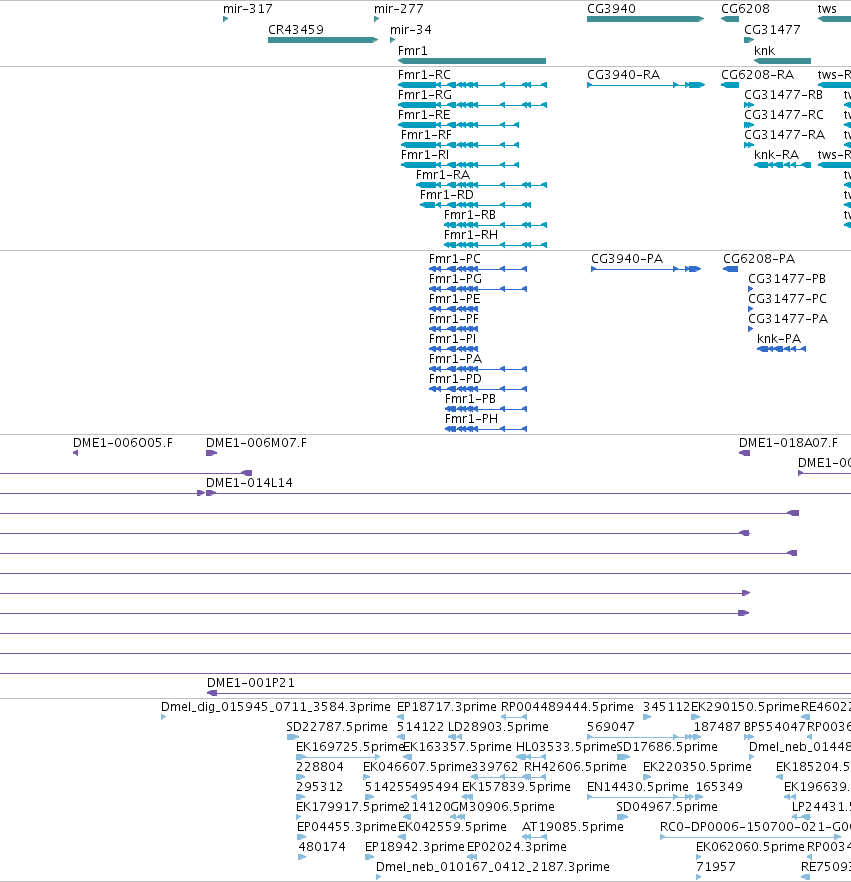Click the Dmel_neb_010167_0412_2187.3prime EST label
The width and height of the screenshot is (851, 882).
coord(493,867)
